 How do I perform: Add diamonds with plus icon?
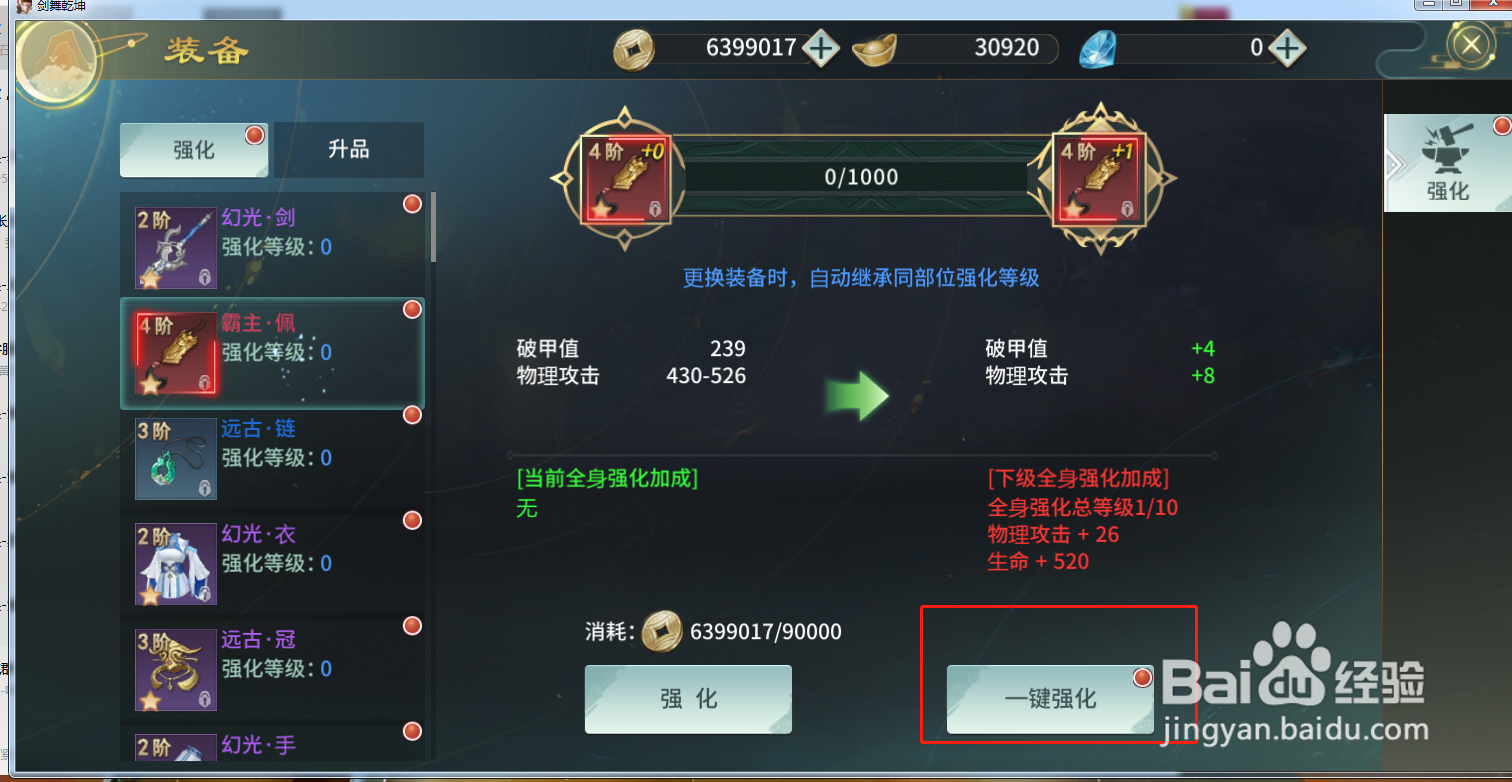[1288, 47]
